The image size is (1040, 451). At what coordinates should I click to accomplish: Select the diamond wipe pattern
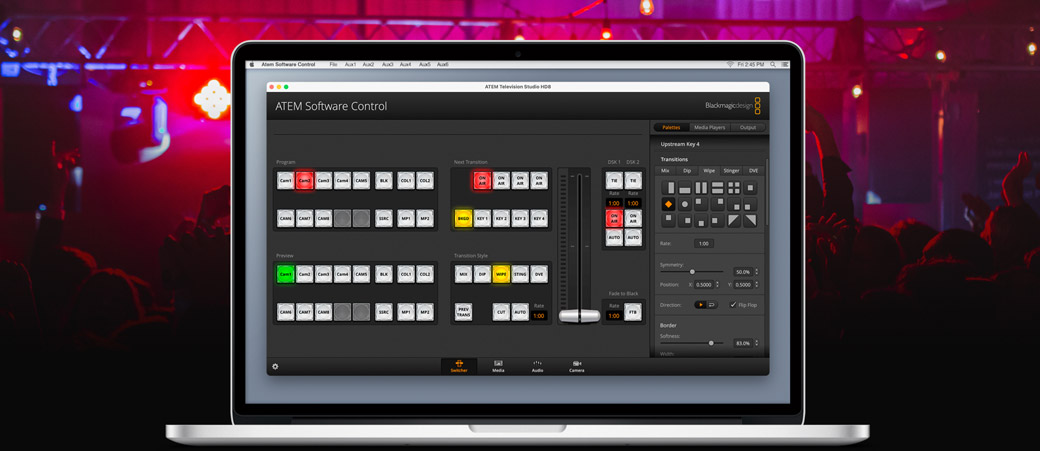668,204
